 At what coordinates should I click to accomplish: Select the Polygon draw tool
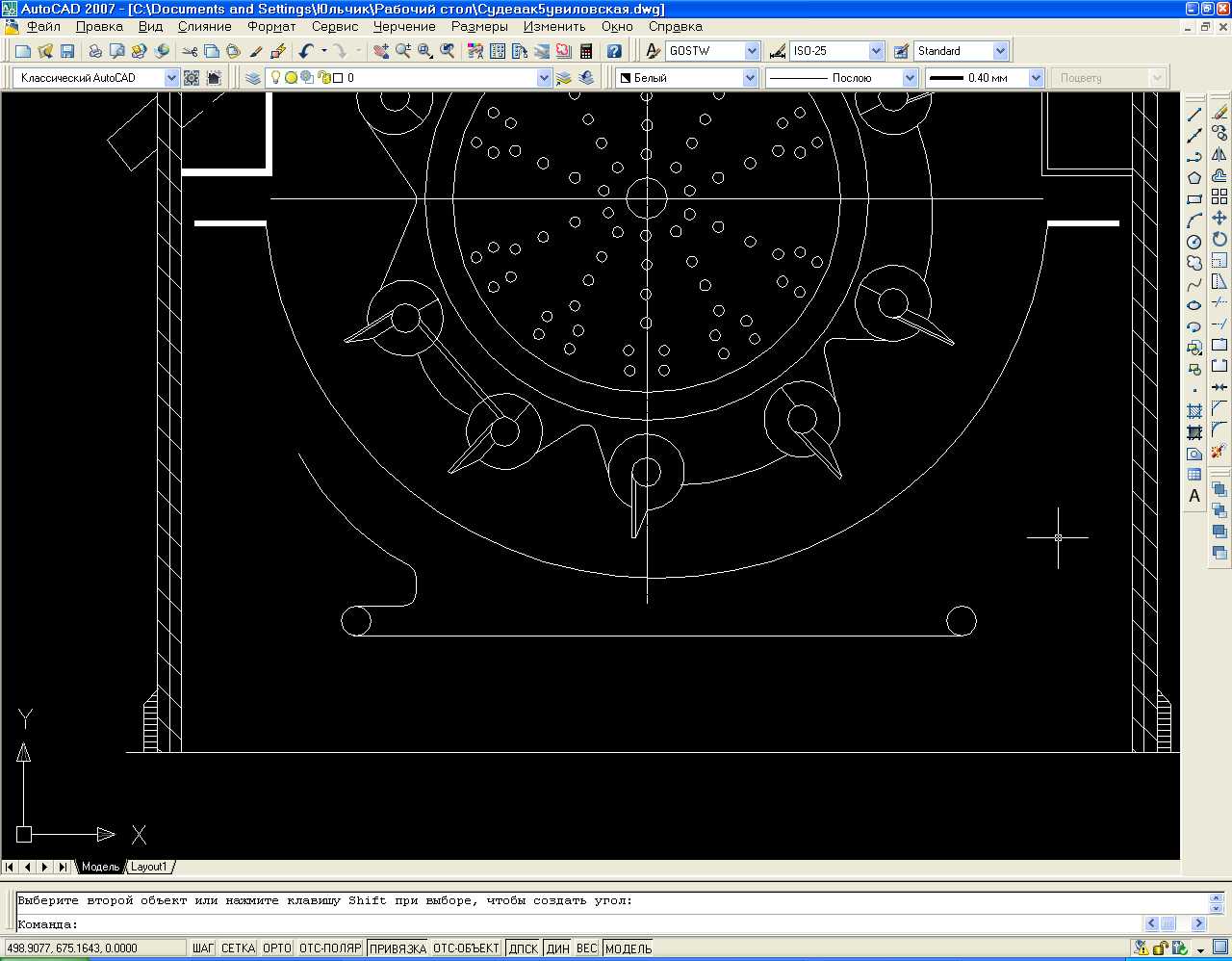click(x=1194, y=177)
